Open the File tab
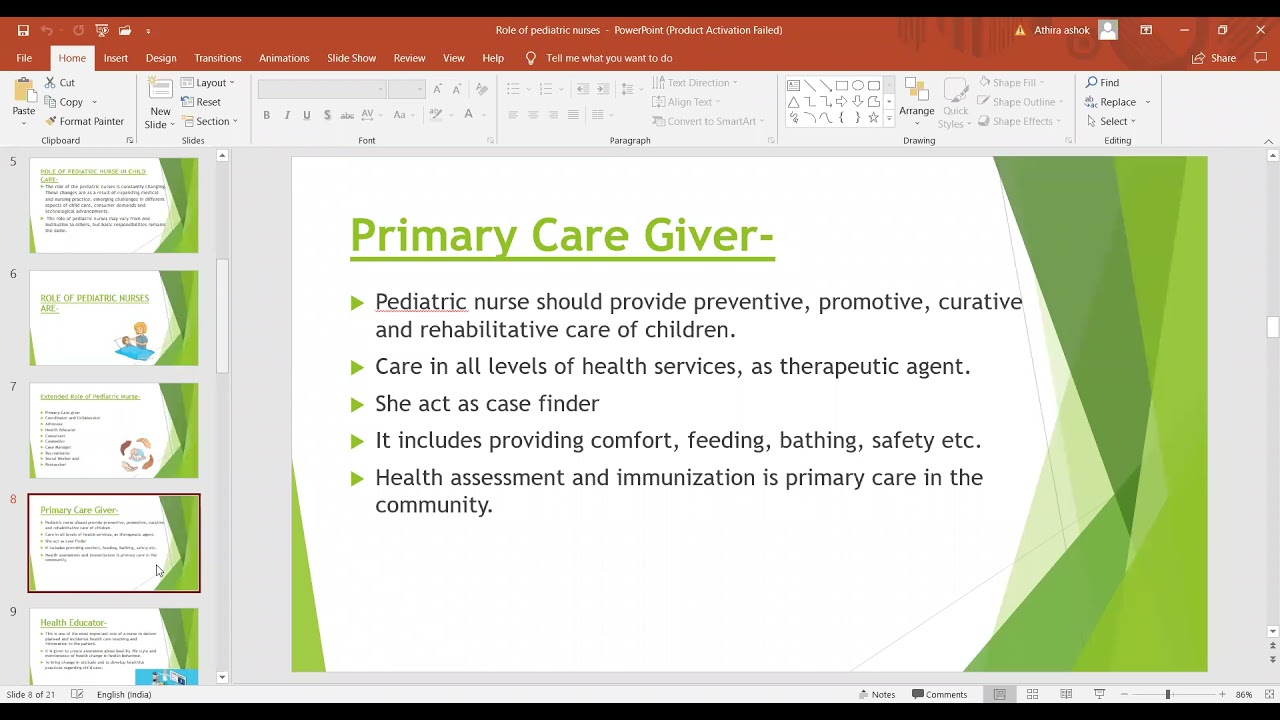1280x720 pixels. (x=24, y=58)
